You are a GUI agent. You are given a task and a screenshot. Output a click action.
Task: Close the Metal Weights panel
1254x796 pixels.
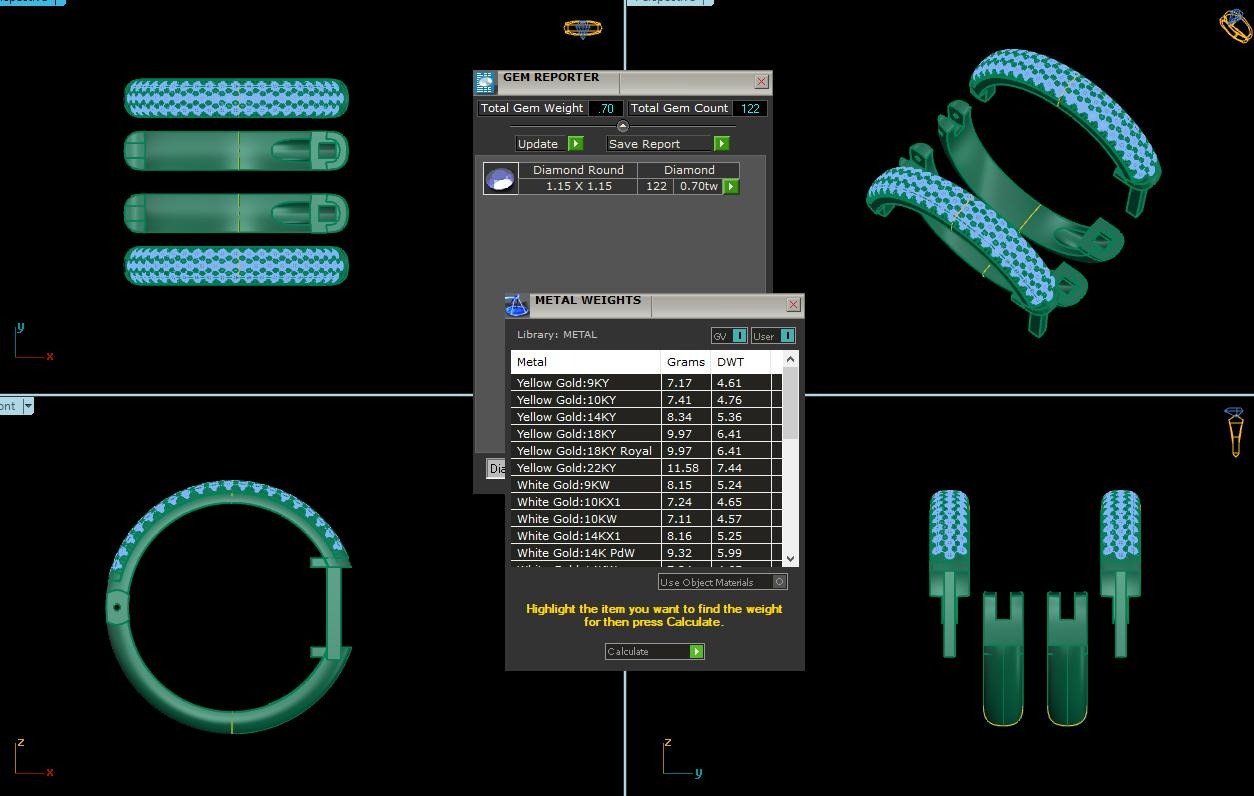click(x=793, y=305)
